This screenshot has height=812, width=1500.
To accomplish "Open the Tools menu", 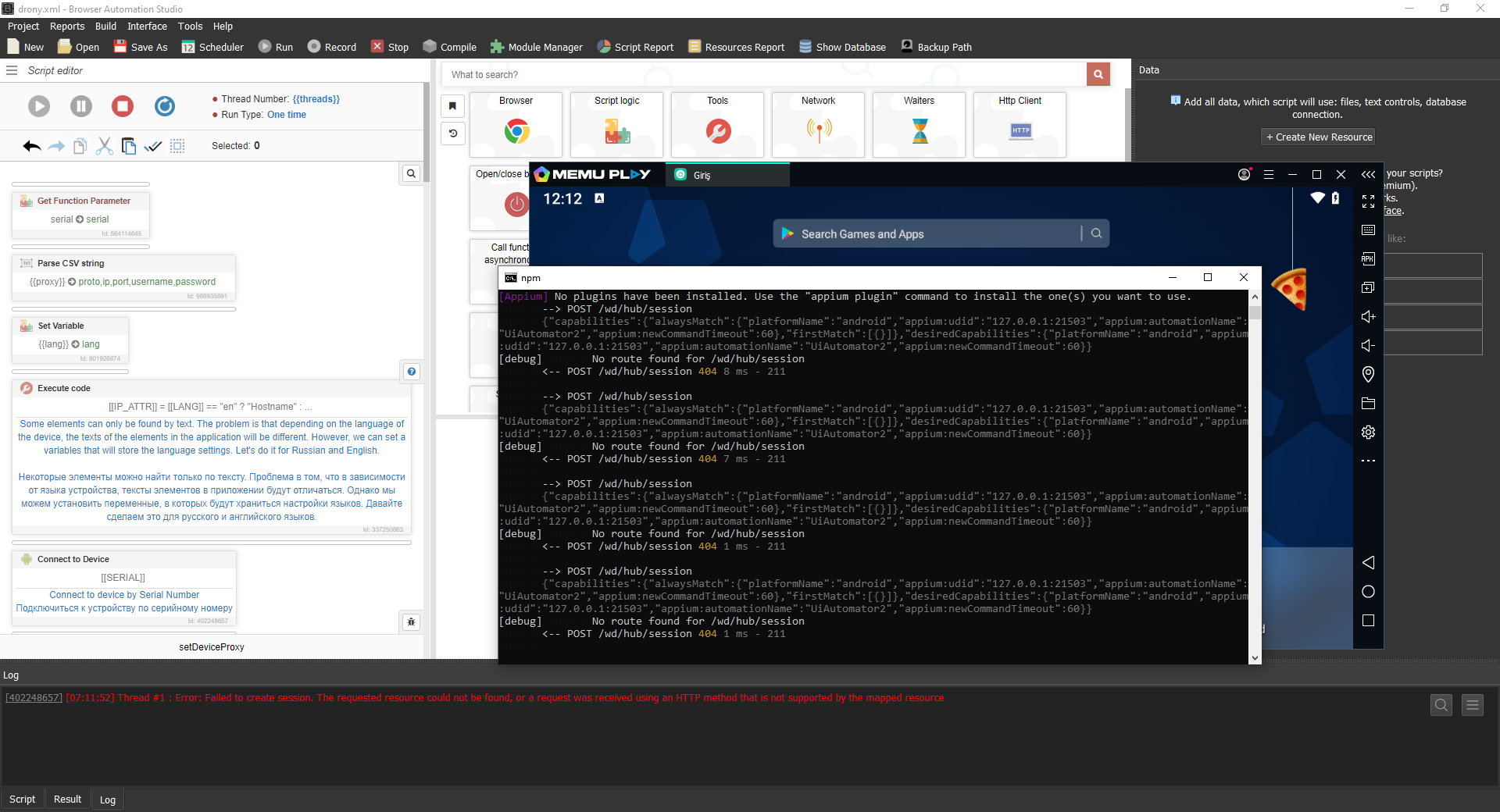I will coord(190,27).
